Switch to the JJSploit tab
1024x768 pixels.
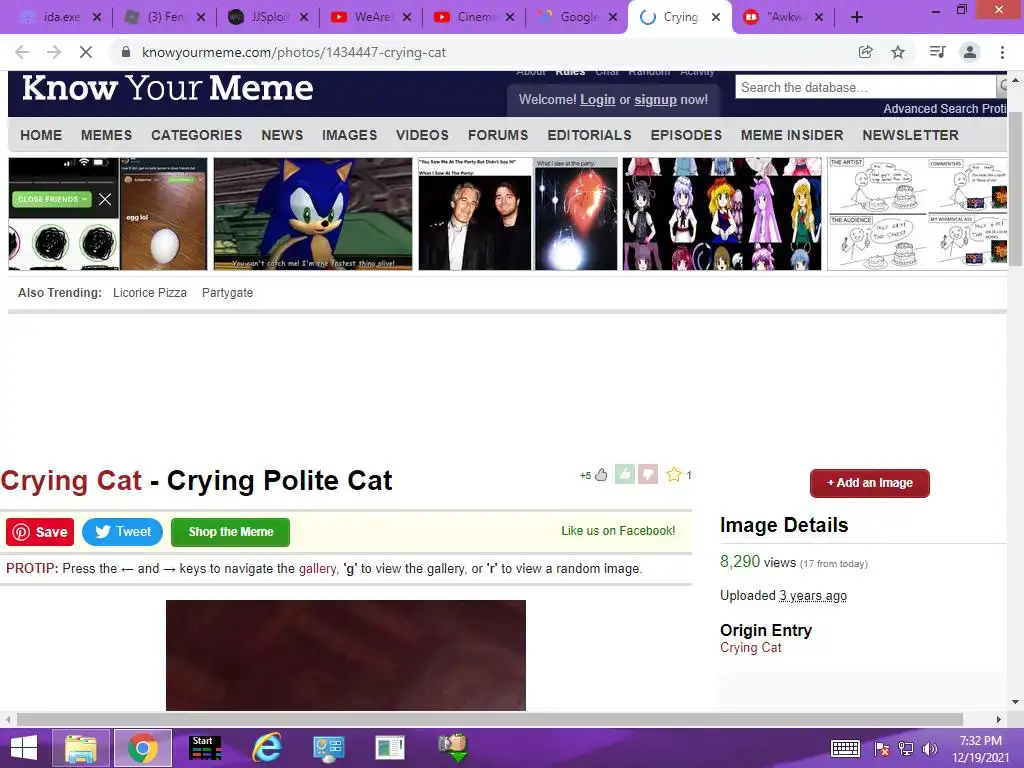tap(269, 18)
